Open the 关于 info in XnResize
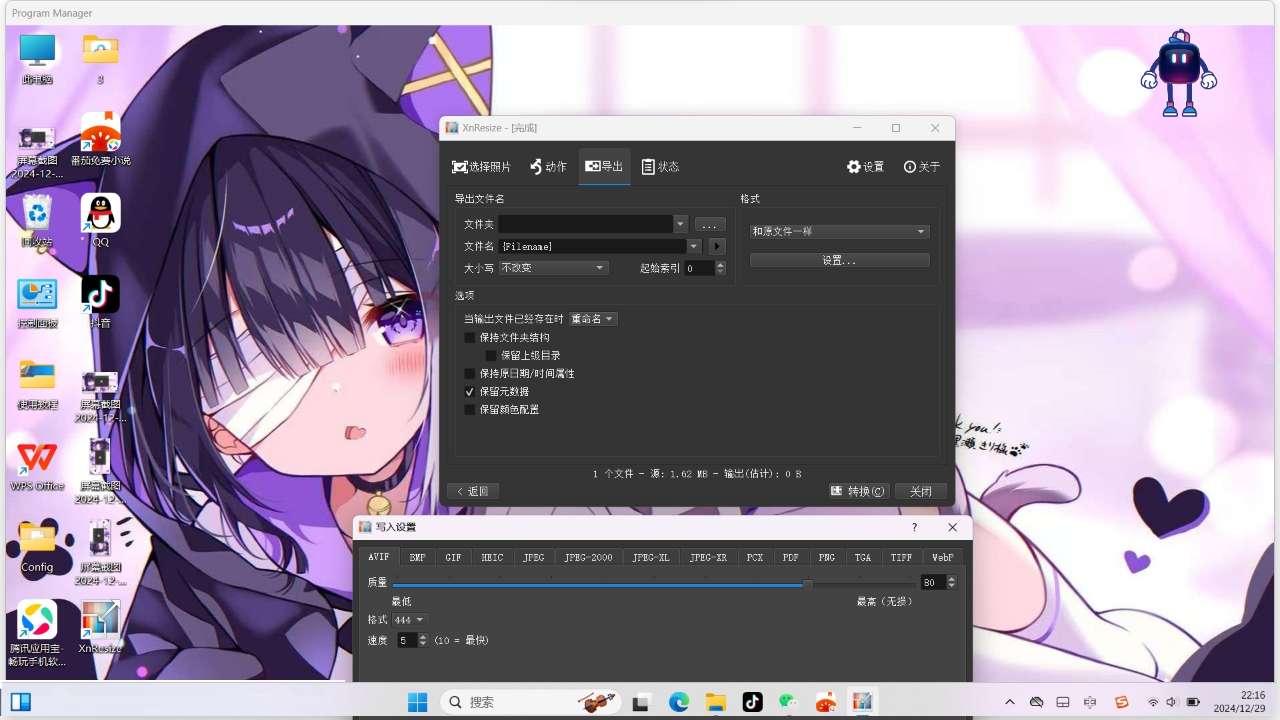The width and height of the screenshot is (1280, 720). [921, 167]
